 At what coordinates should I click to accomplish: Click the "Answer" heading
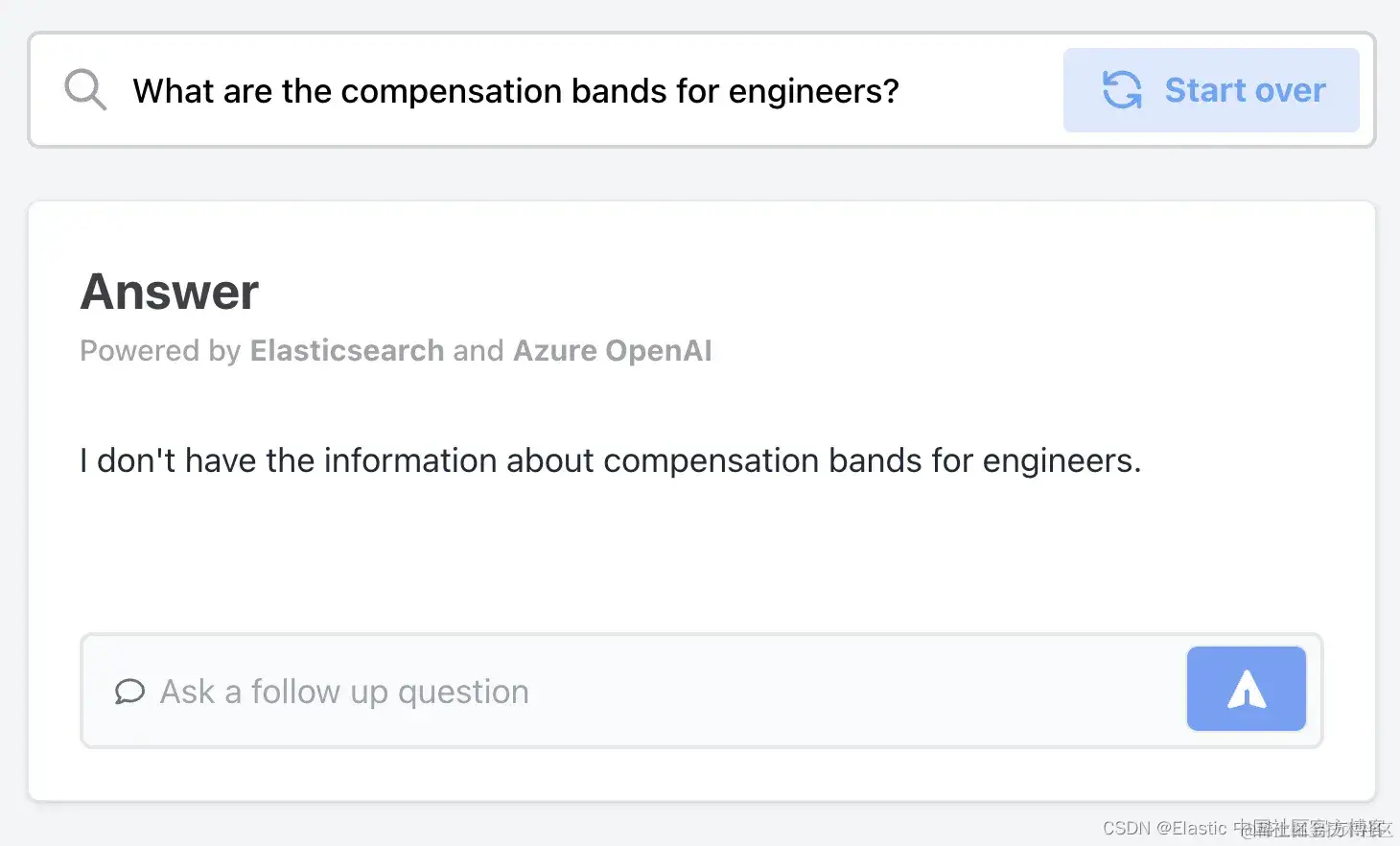(170, 293)
